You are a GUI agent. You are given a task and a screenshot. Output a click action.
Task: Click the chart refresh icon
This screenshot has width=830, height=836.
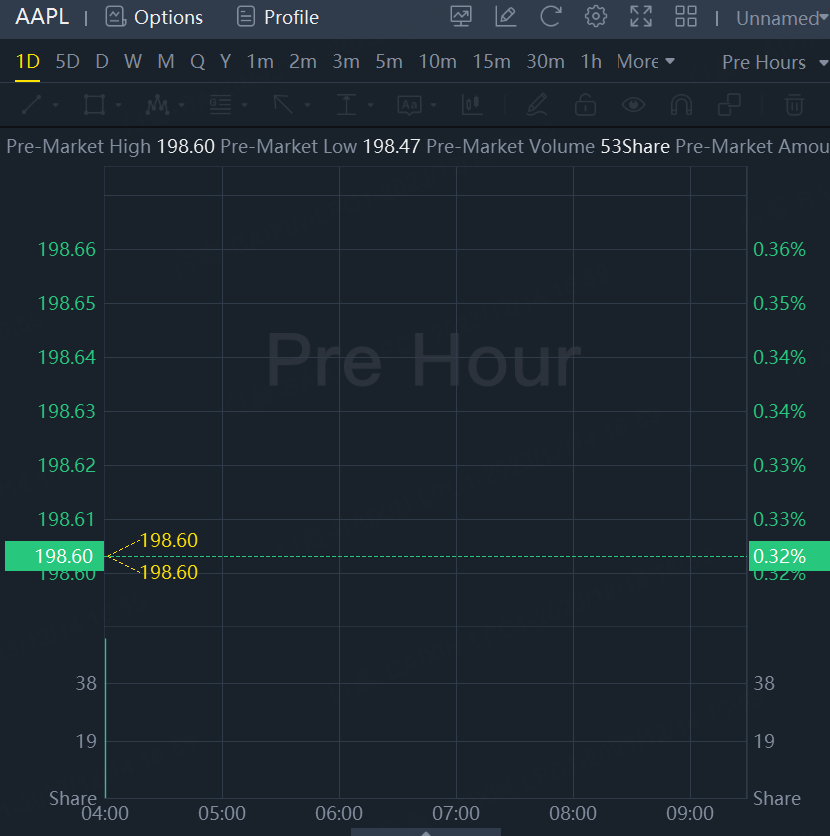550,17
